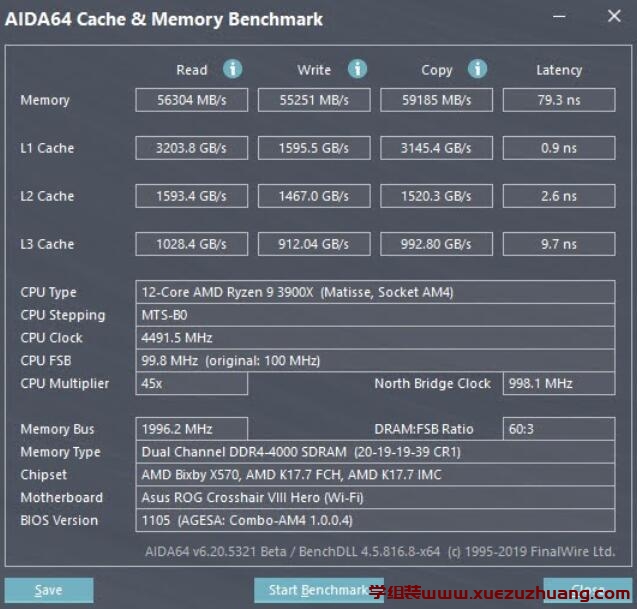This screenshot has width=637, height=609.
Task: Open the Copy info icon
Action: [477, 69]
